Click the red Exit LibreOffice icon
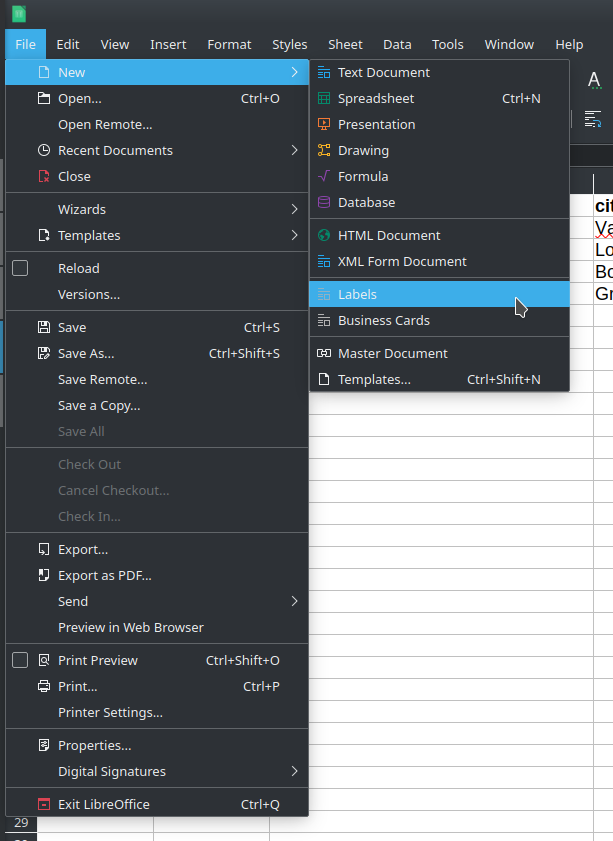Screen dimensions: 613x841 pos(44,804)
